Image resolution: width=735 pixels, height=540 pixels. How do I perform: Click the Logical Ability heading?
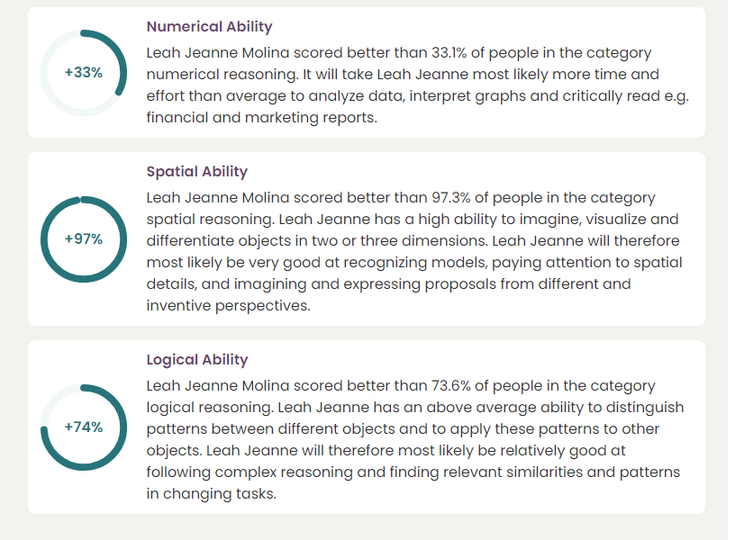click(x=197, y=360)
